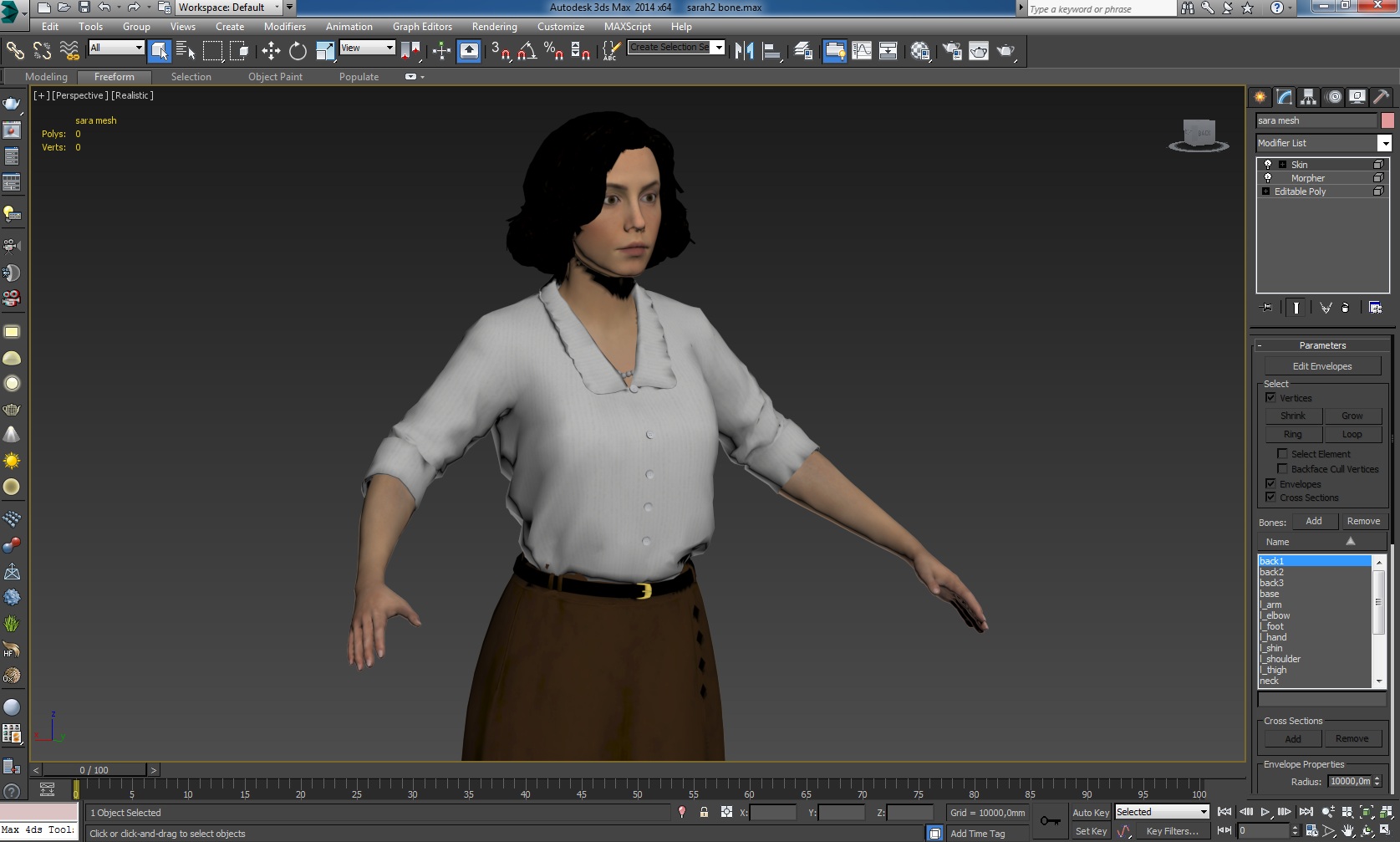Switch to the Object Paint ribbon tab
Image resolution: width=1400 pixels, height=842 pixels.
click(x=275, y=77)
